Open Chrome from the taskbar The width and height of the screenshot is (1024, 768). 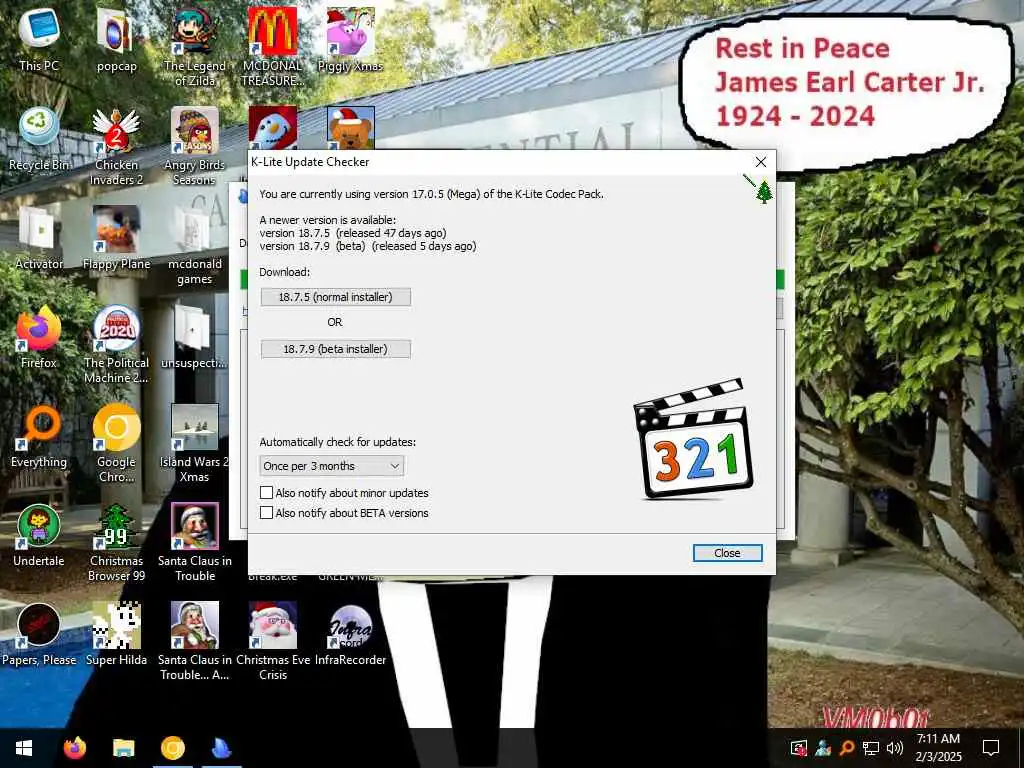[173, 748]
